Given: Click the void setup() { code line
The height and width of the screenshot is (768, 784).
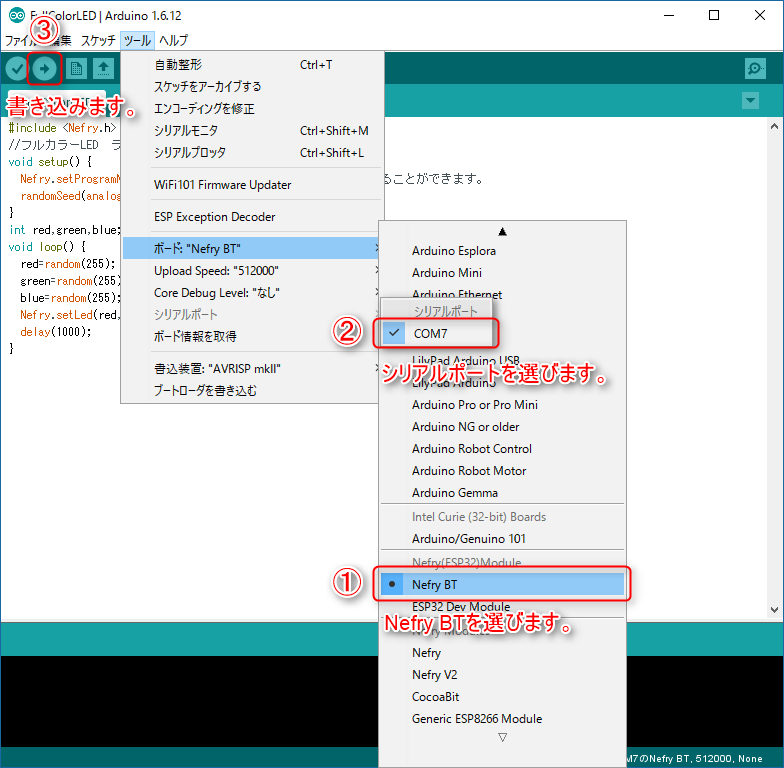Looking at the screenshot, I should click(50, 162).
